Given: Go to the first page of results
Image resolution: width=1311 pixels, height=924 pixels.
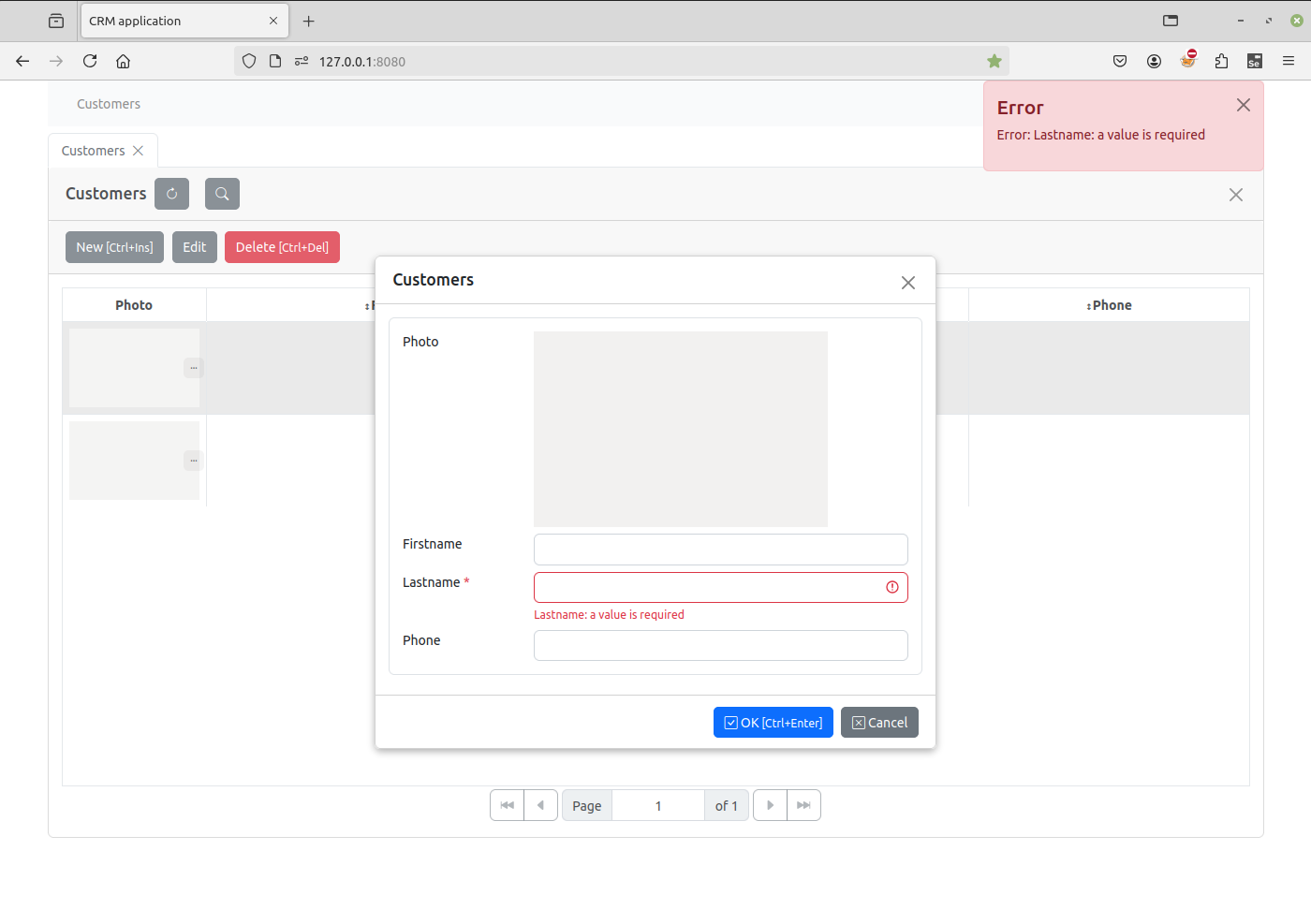Looking at the screenshot, I should (x=507, y=805).
